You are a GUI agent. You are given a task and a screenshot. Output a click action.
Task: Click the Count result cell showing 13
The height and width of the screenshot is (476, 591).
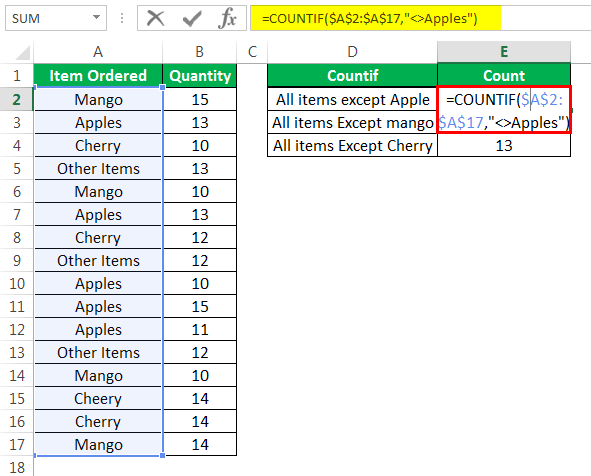tap(504, 145)
